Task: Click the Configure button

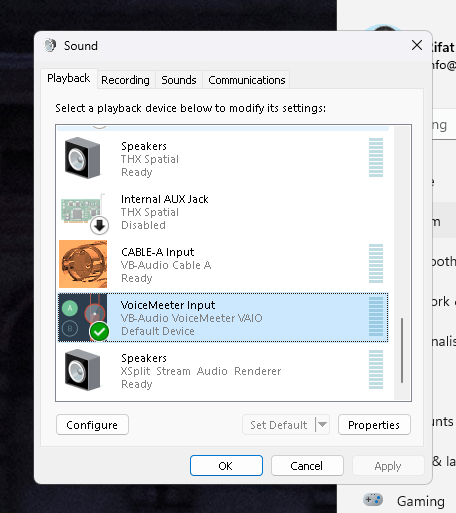Action: [92, 425]
